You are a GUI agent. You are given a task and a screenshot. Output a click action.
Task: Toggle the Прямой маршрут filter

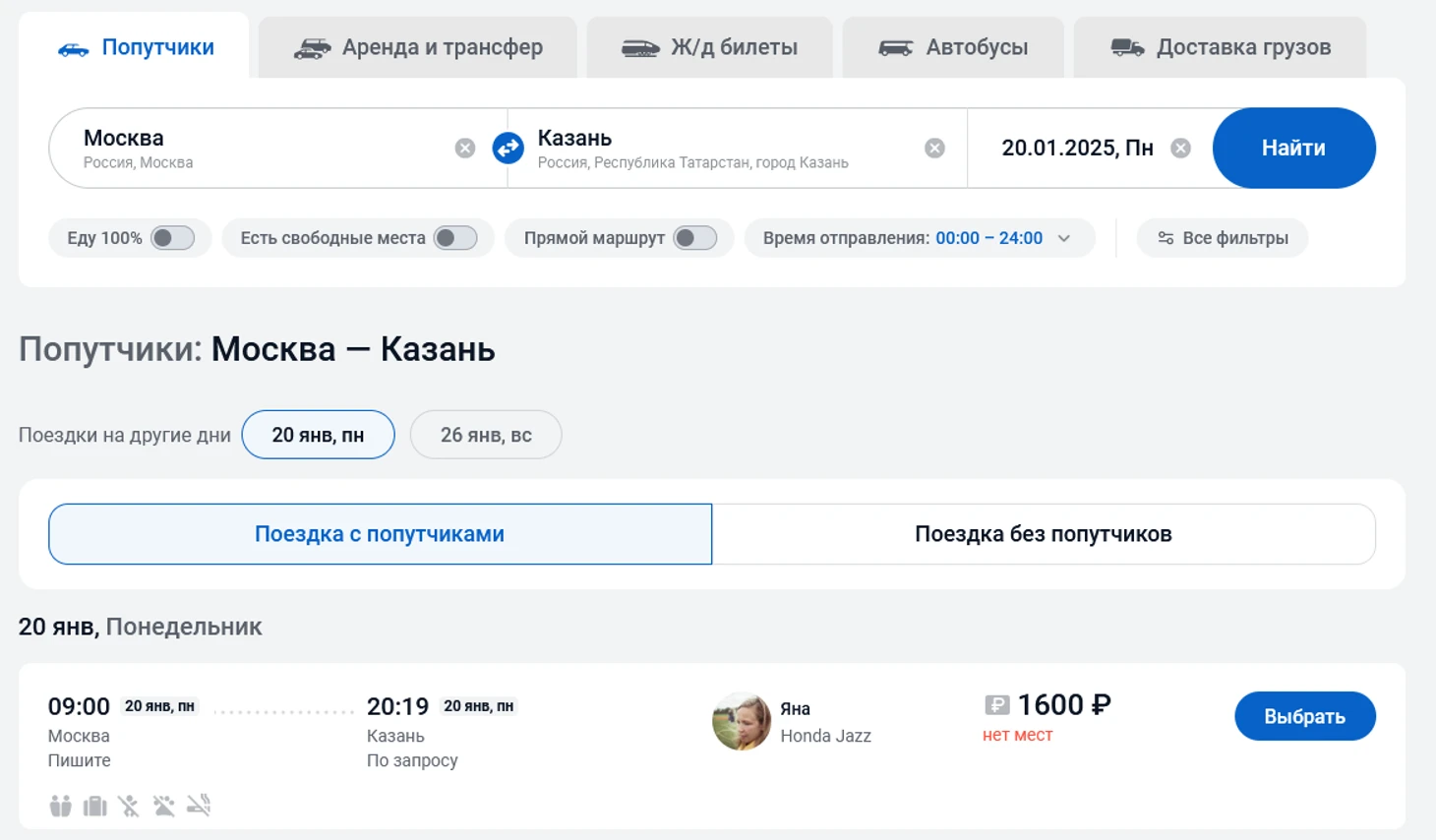[694, 238]
